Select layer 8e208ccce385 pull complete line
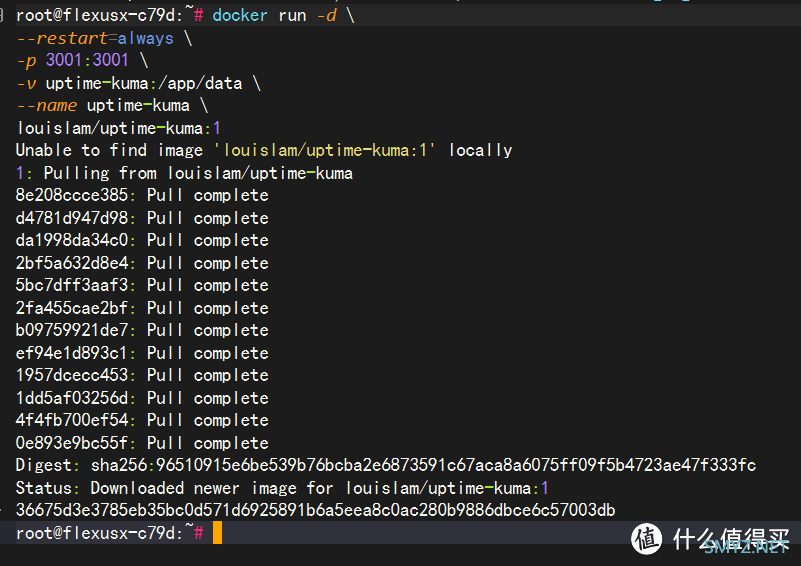Screen dimensions: 801x566 click(x=142, y=195)
